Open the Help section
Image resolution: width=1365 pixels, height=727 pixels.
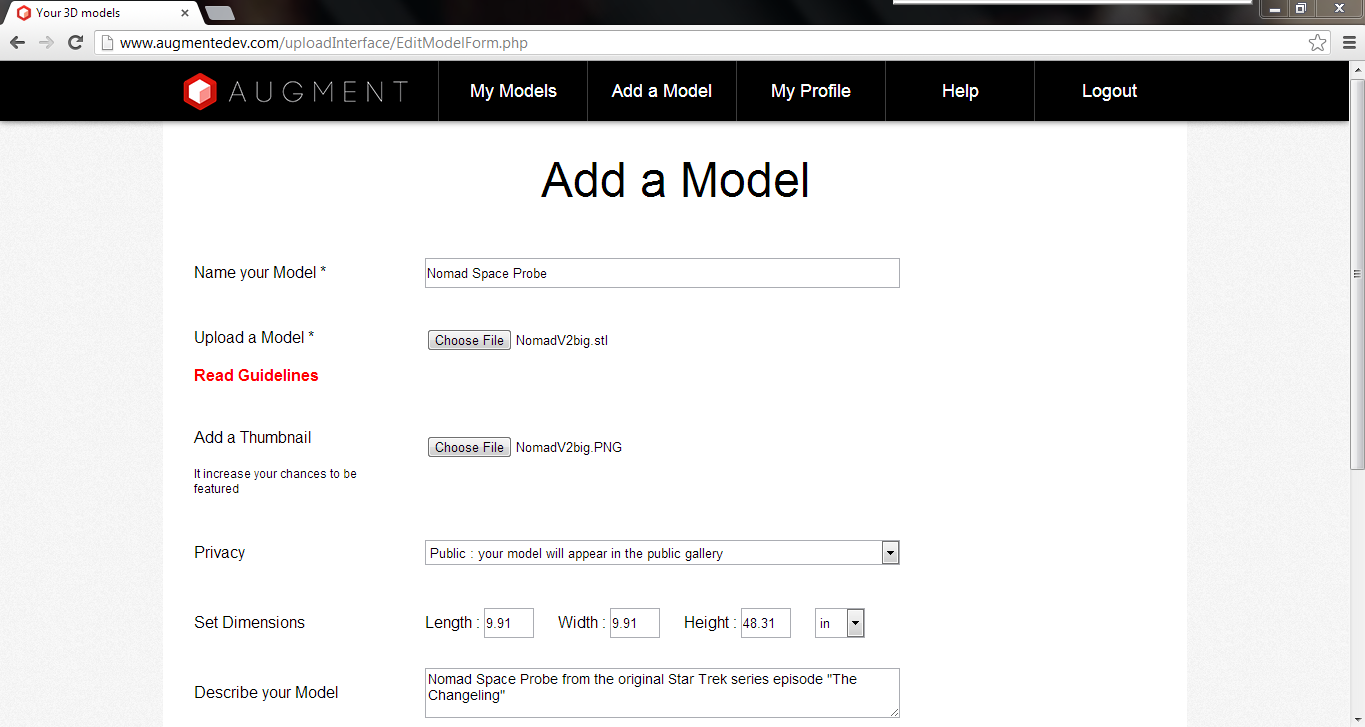click(959, 91)
